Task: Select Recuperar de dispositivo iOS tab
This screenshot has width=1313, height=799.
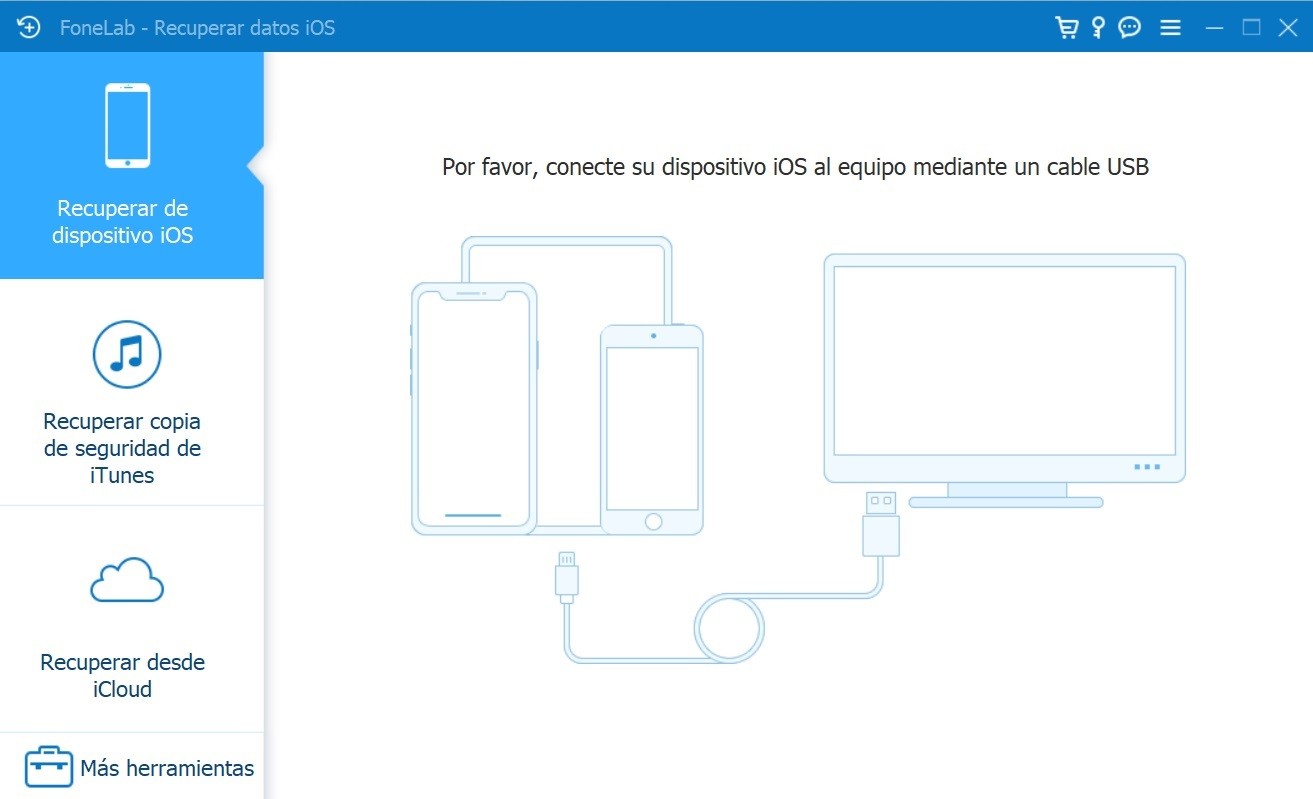Action: pyautogui.click(x=132, y=165)
